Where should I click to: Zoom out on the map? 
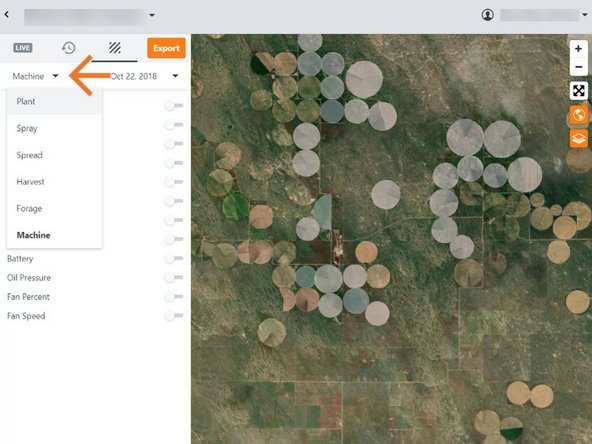578,67
